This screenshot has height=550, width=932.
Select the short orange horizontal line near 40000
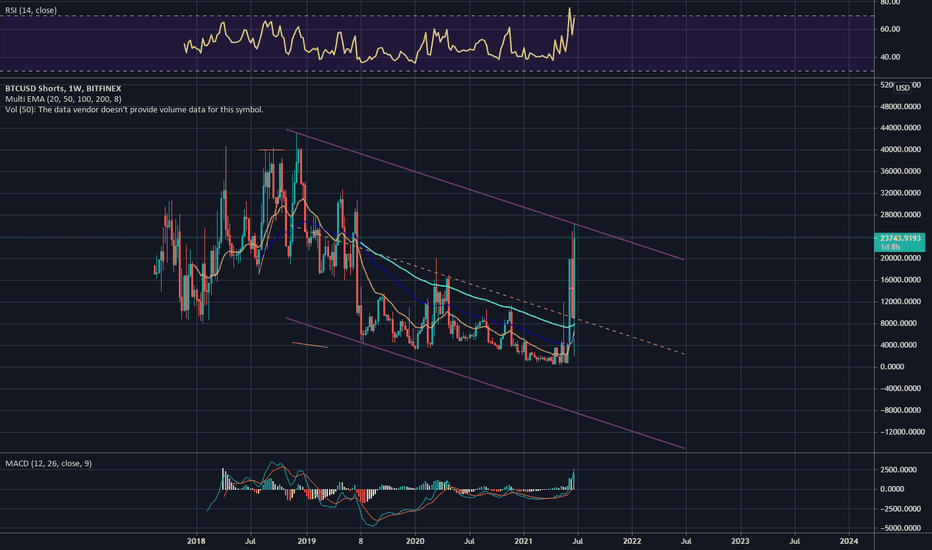pyautogui.click(x=272, y=149)
